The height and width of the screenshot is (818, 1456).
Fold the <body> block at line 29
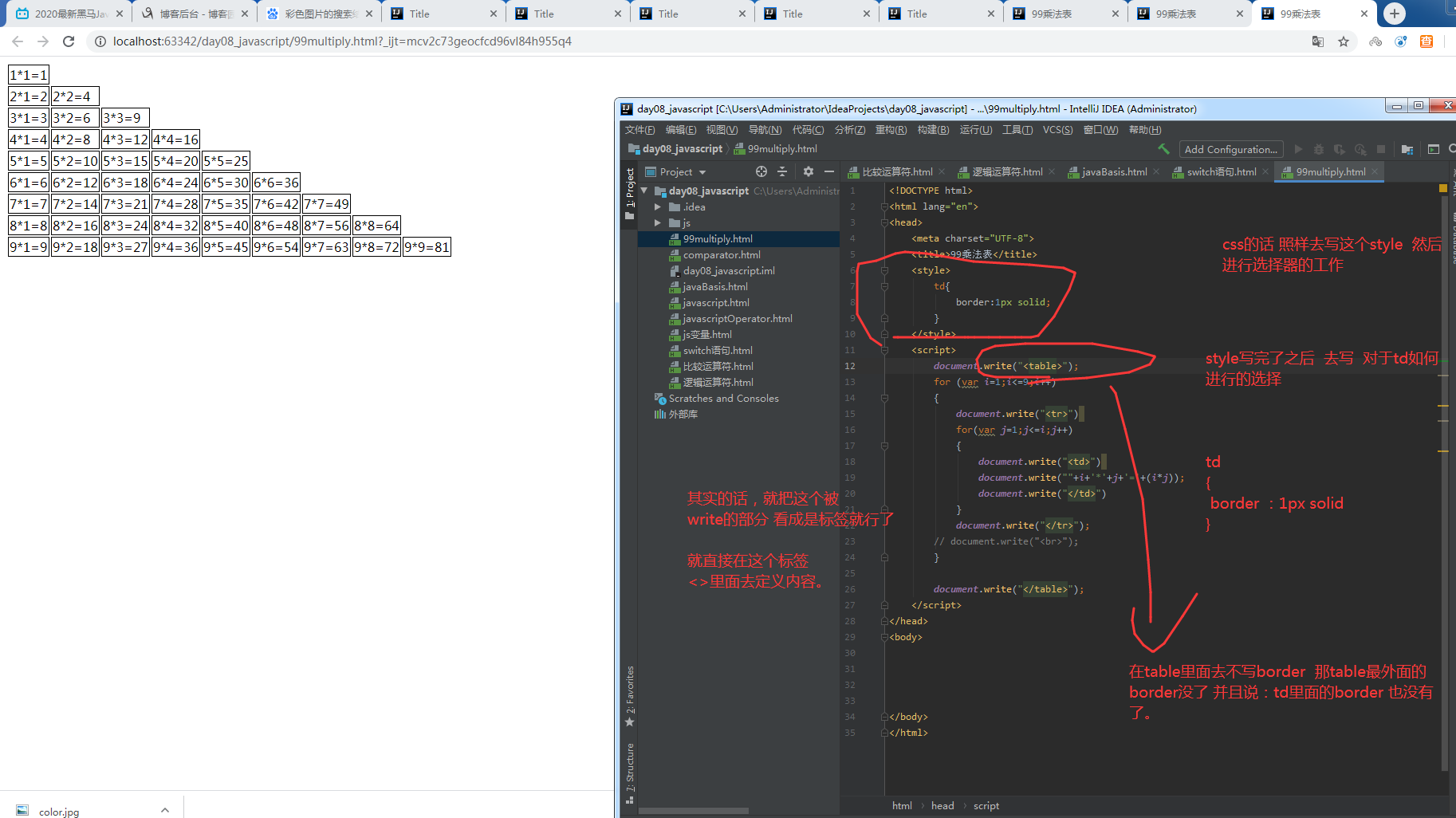pos(884,638)
